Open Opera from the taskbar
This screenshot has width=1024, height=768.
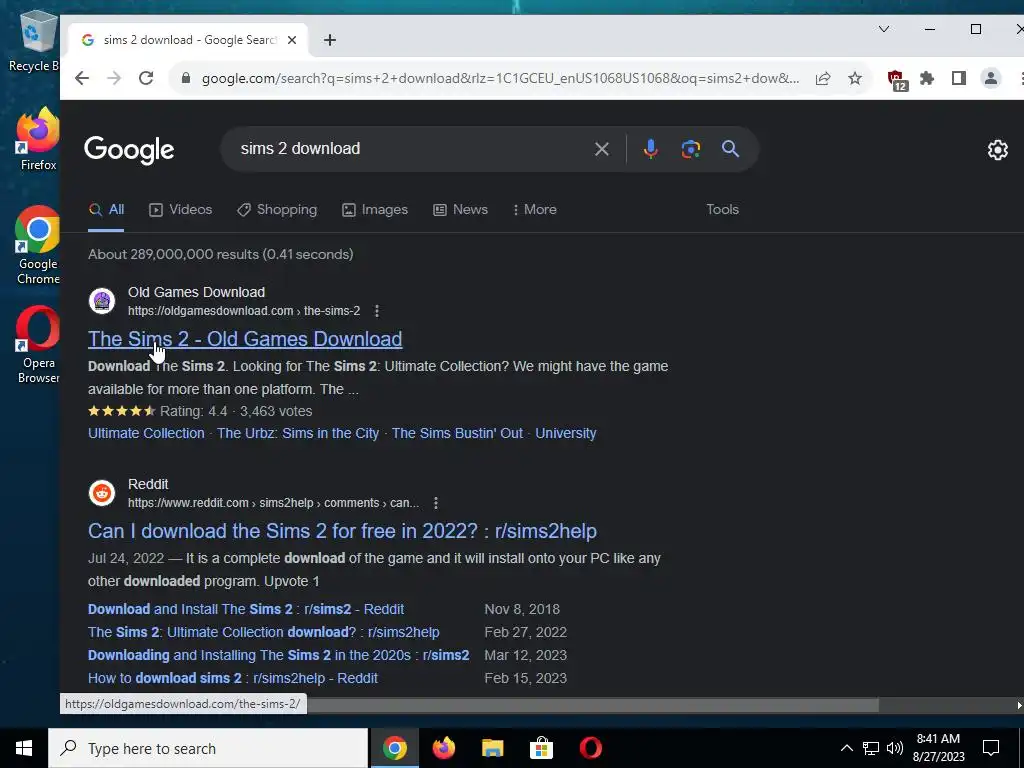coord(590,748)
